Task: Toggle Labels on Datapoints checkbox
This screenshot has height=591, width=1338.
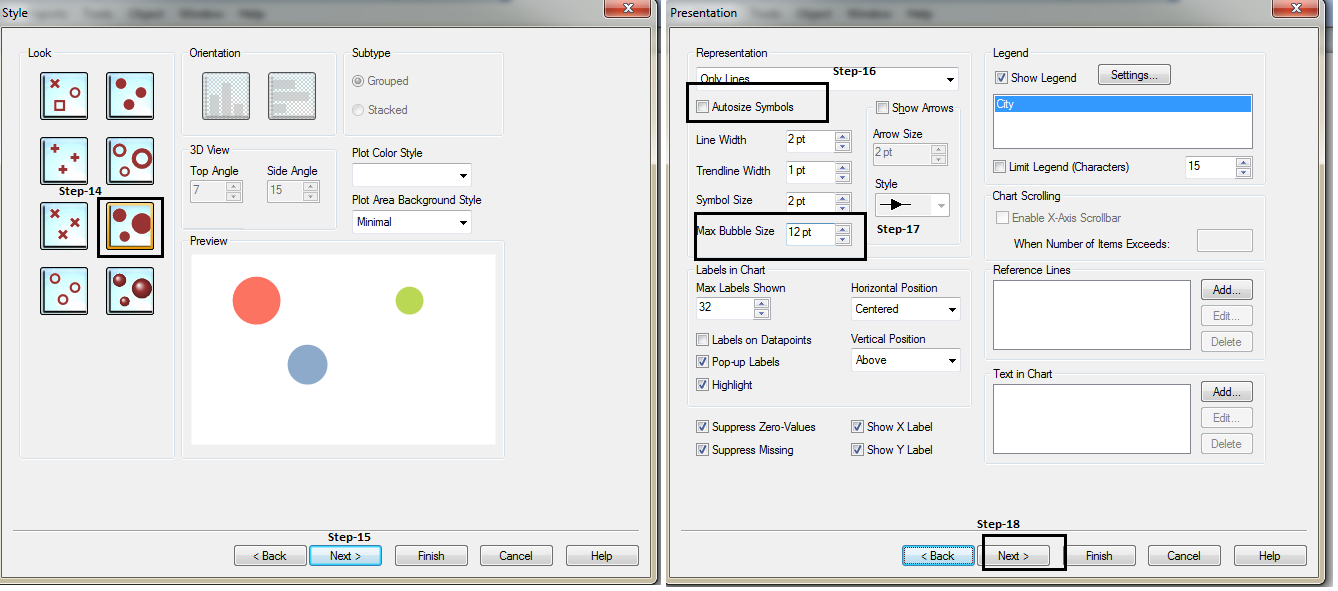Action: (x=703, y=340)
